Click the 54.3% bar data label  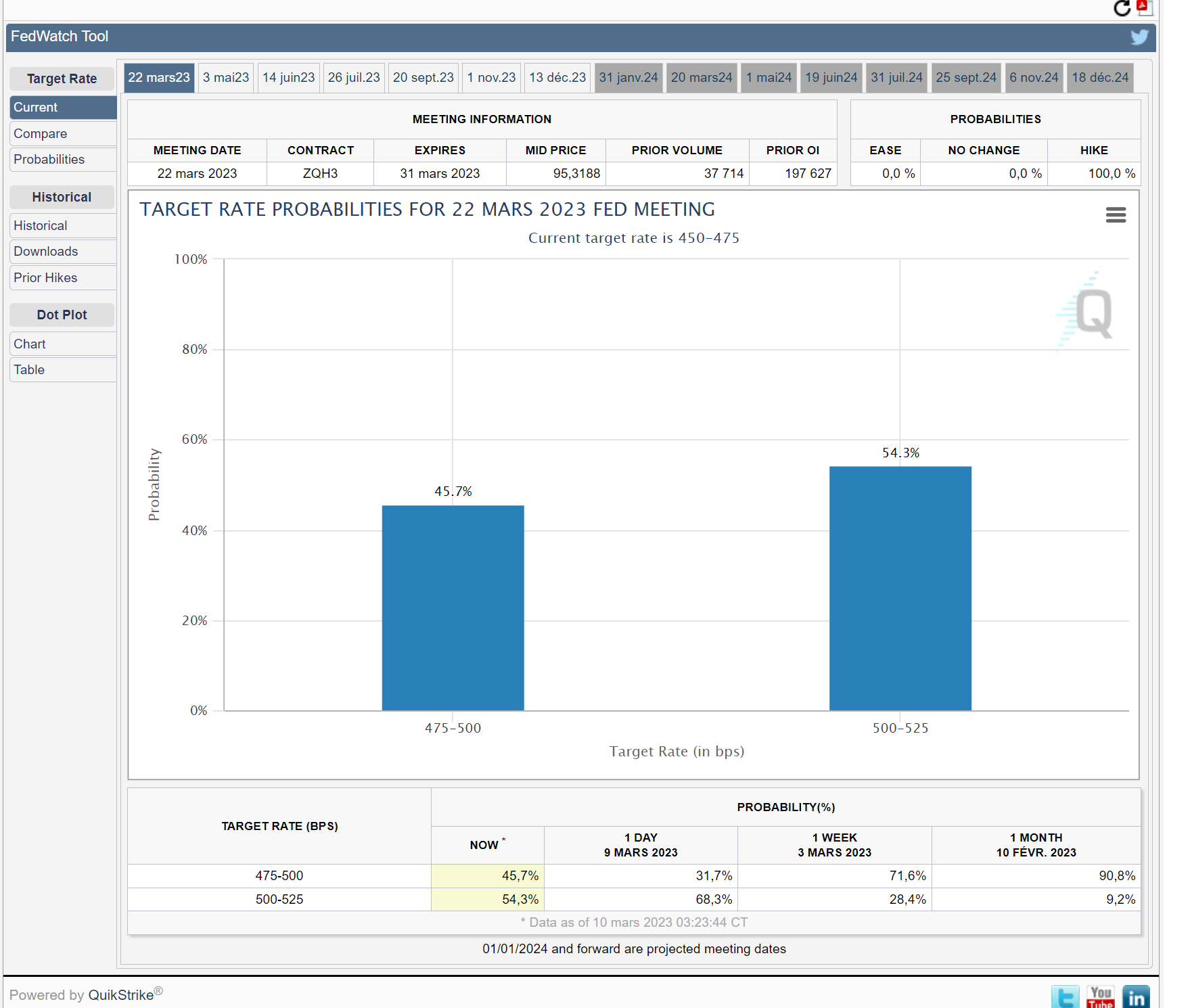point(900,453)
